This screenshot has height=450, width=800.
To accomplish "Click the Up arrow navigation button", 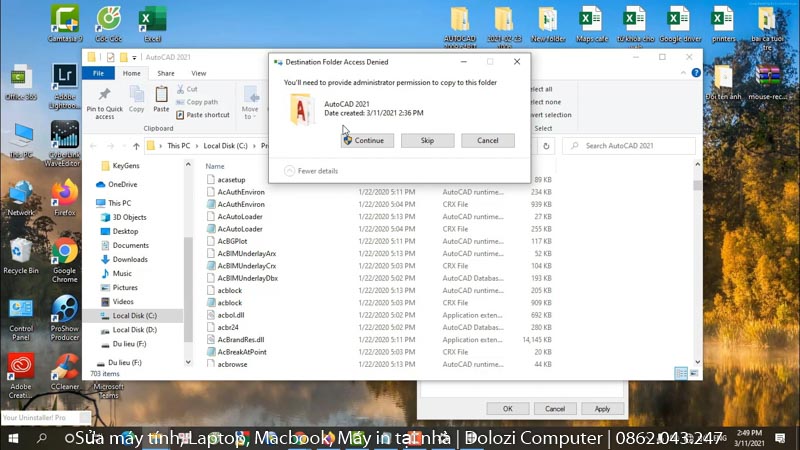I will [x=134, y=146].
